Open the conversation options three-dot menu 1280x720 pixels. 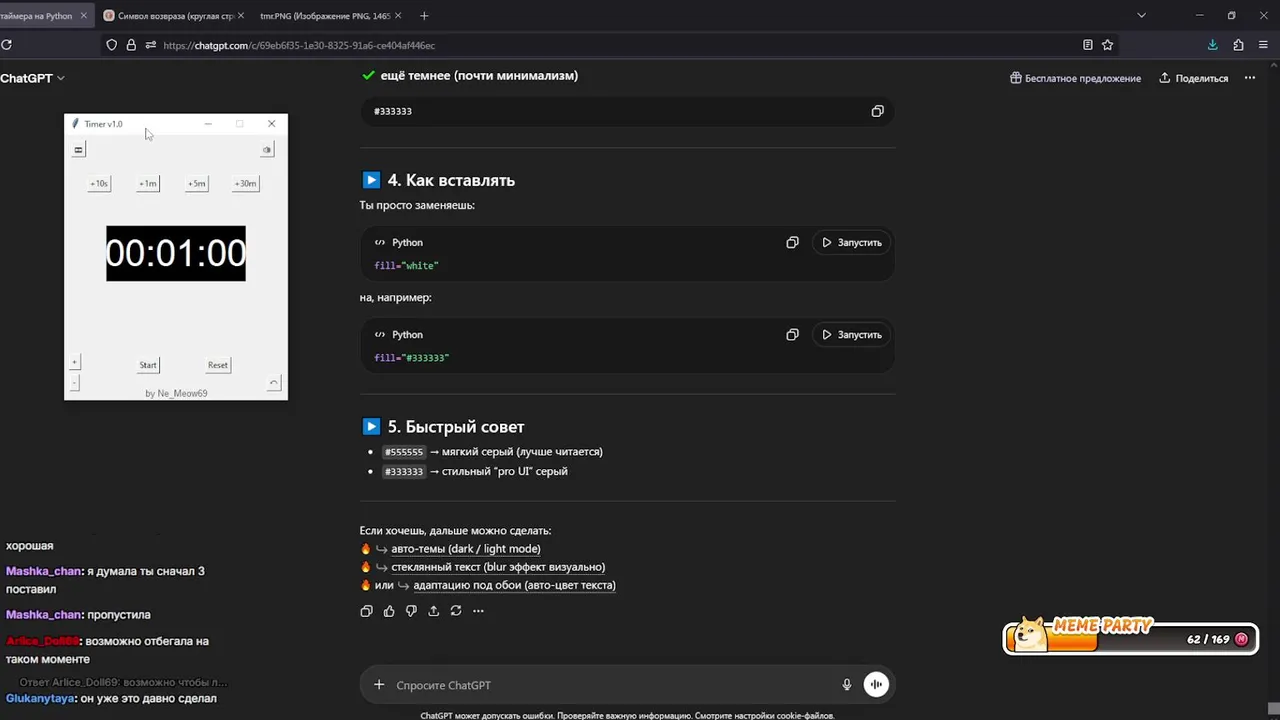click(1250, 78)
